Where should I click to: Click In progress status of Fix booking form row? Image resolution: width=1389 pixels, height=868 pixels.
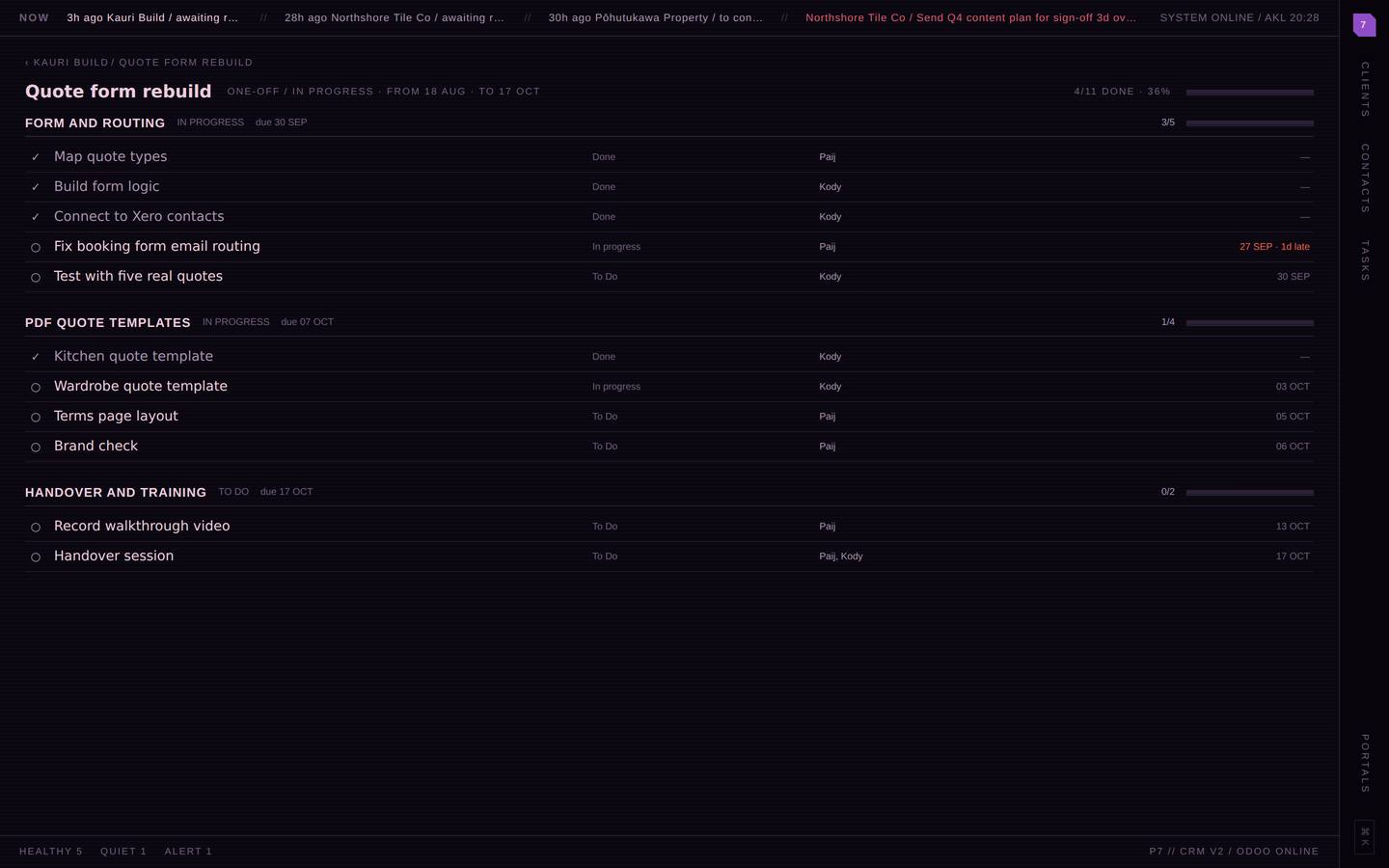pyautogui.click(x=616, y=247)
